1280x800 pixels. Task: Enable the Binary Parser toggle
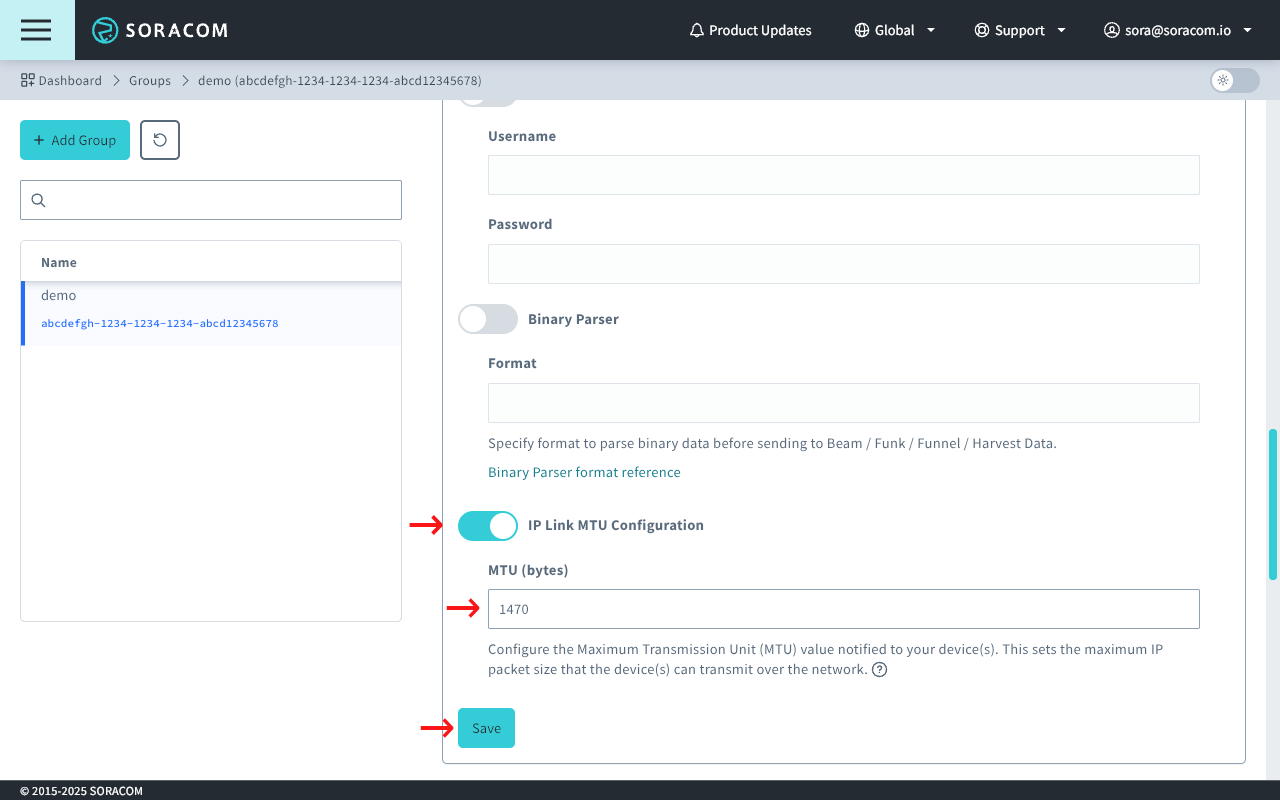pyautogui.click(x=487, y=319)
